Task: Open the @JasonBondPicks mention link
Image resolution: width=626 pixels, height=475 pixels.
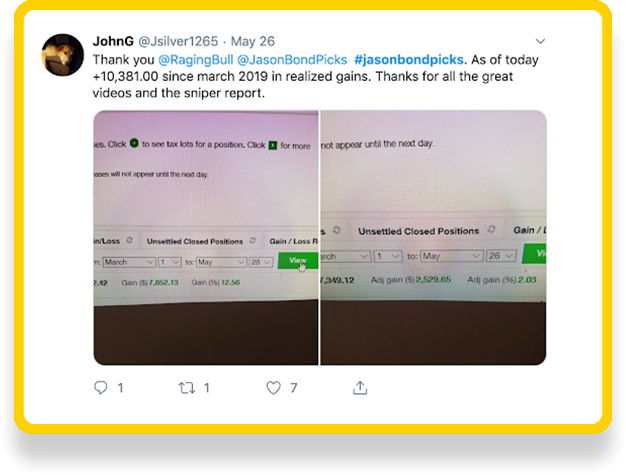Action: coord(292,60)
